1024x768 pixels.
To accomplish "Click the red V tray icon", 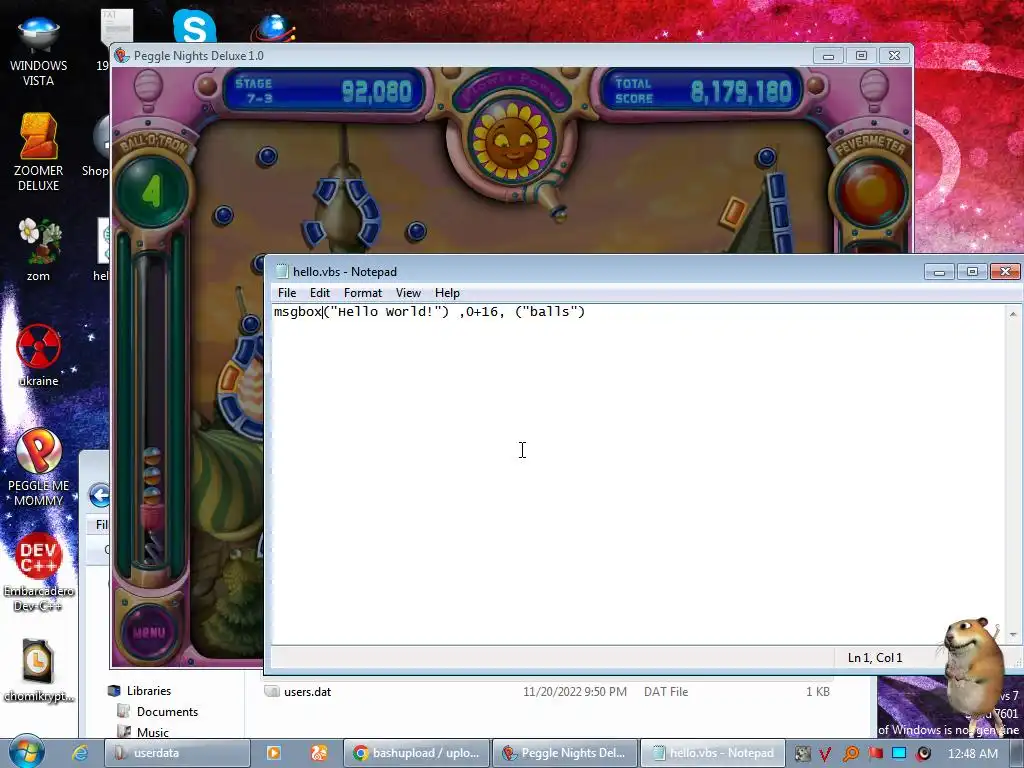I will (825, 754).
